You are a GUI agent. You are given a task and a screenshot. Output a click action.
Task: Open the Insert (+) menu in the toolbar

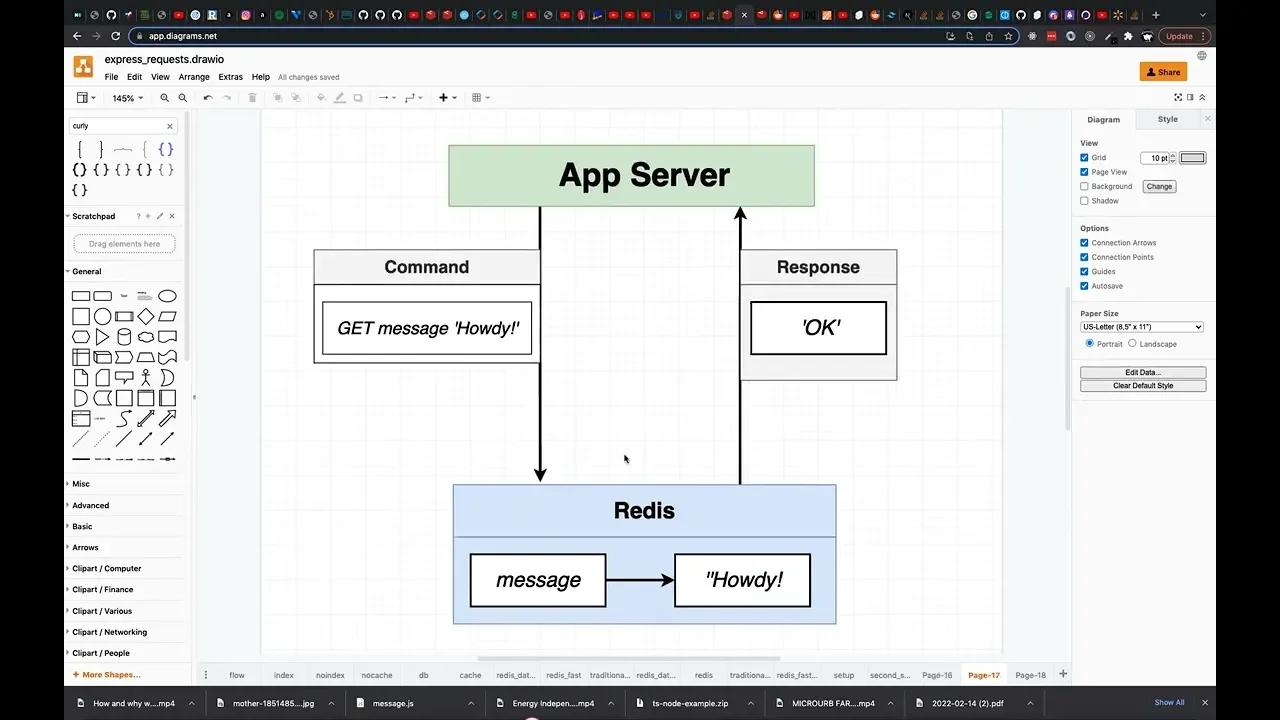coord(444,97)
